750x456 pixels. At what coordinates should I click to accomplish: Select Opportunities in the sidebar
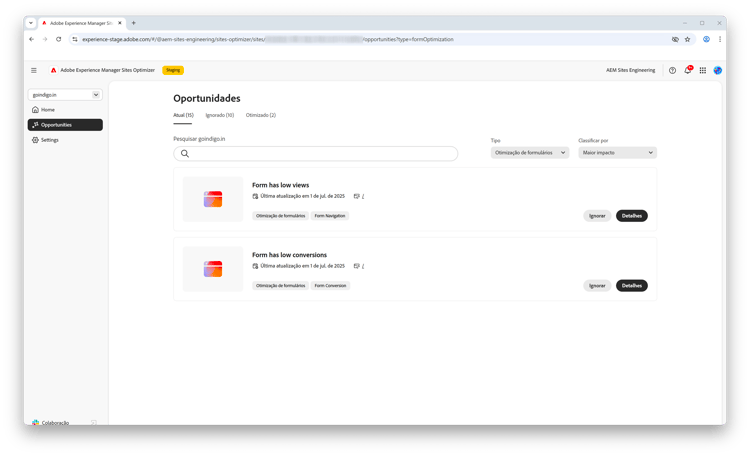(65, 125)
